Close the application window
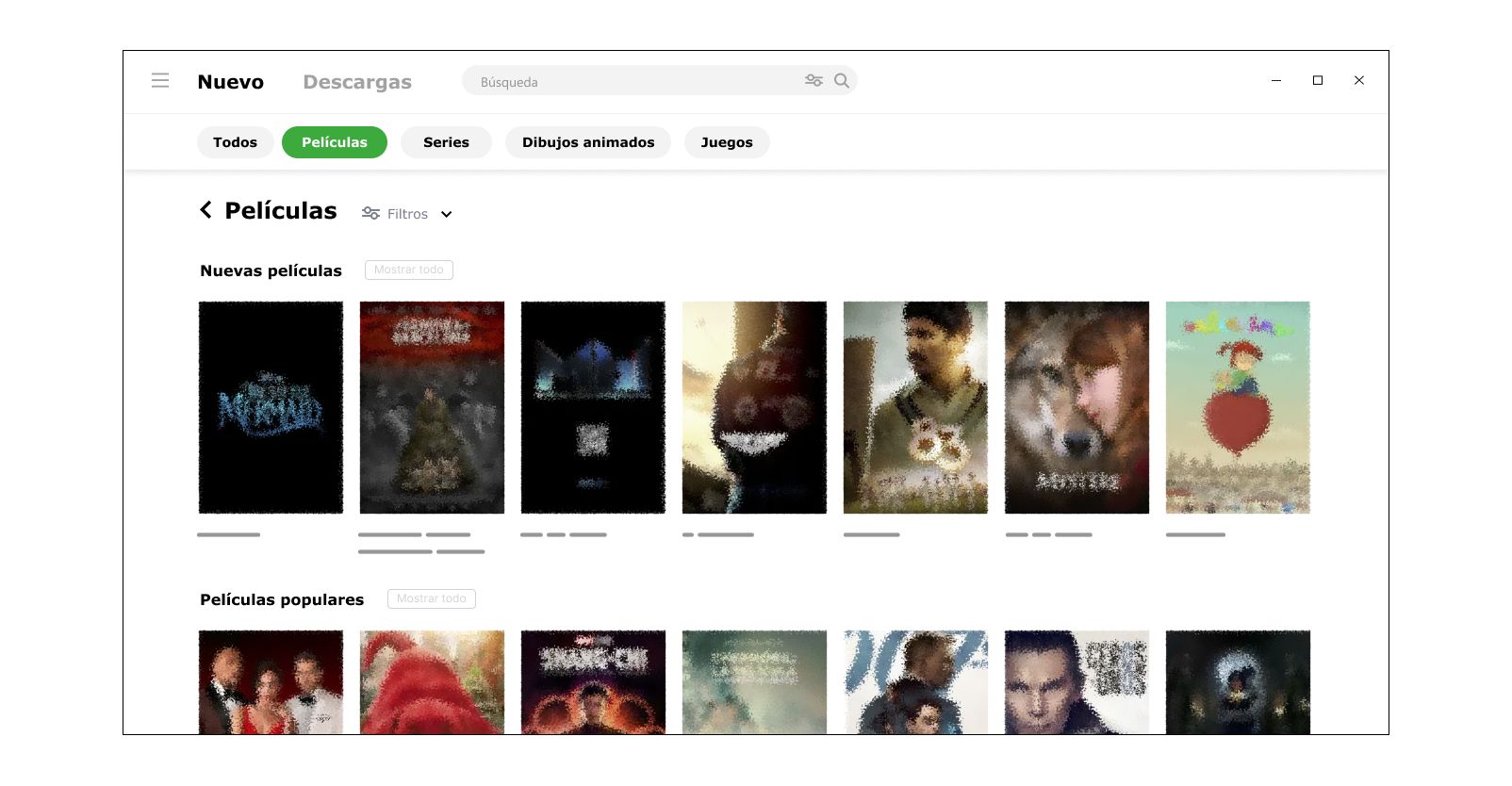Viewport: 1512px width, 786px height. [x=1359, y=81]
